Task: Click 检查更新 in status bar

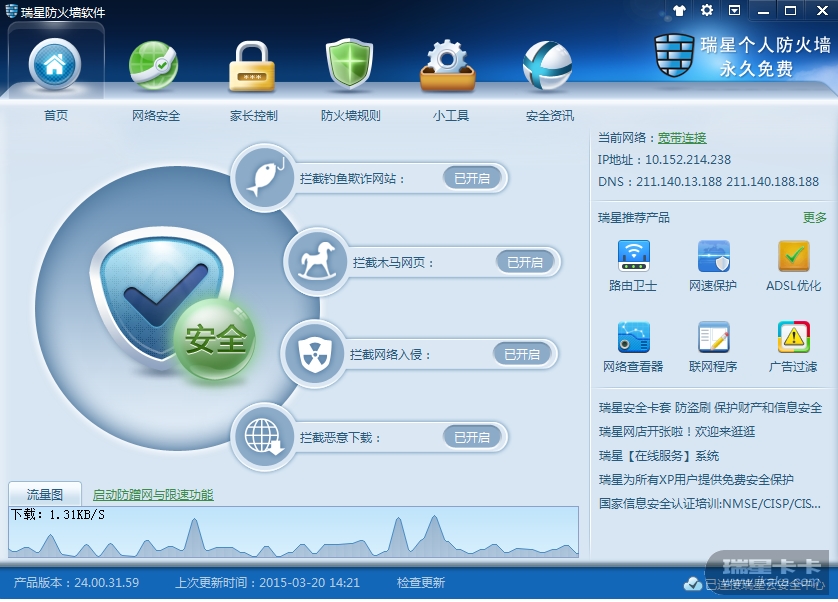Action: (421, 582)
